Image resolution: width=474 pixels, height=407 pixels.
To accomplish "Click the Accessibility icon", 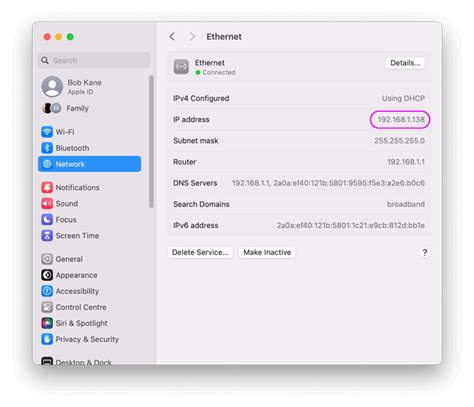I will click(x=47, y=291).
